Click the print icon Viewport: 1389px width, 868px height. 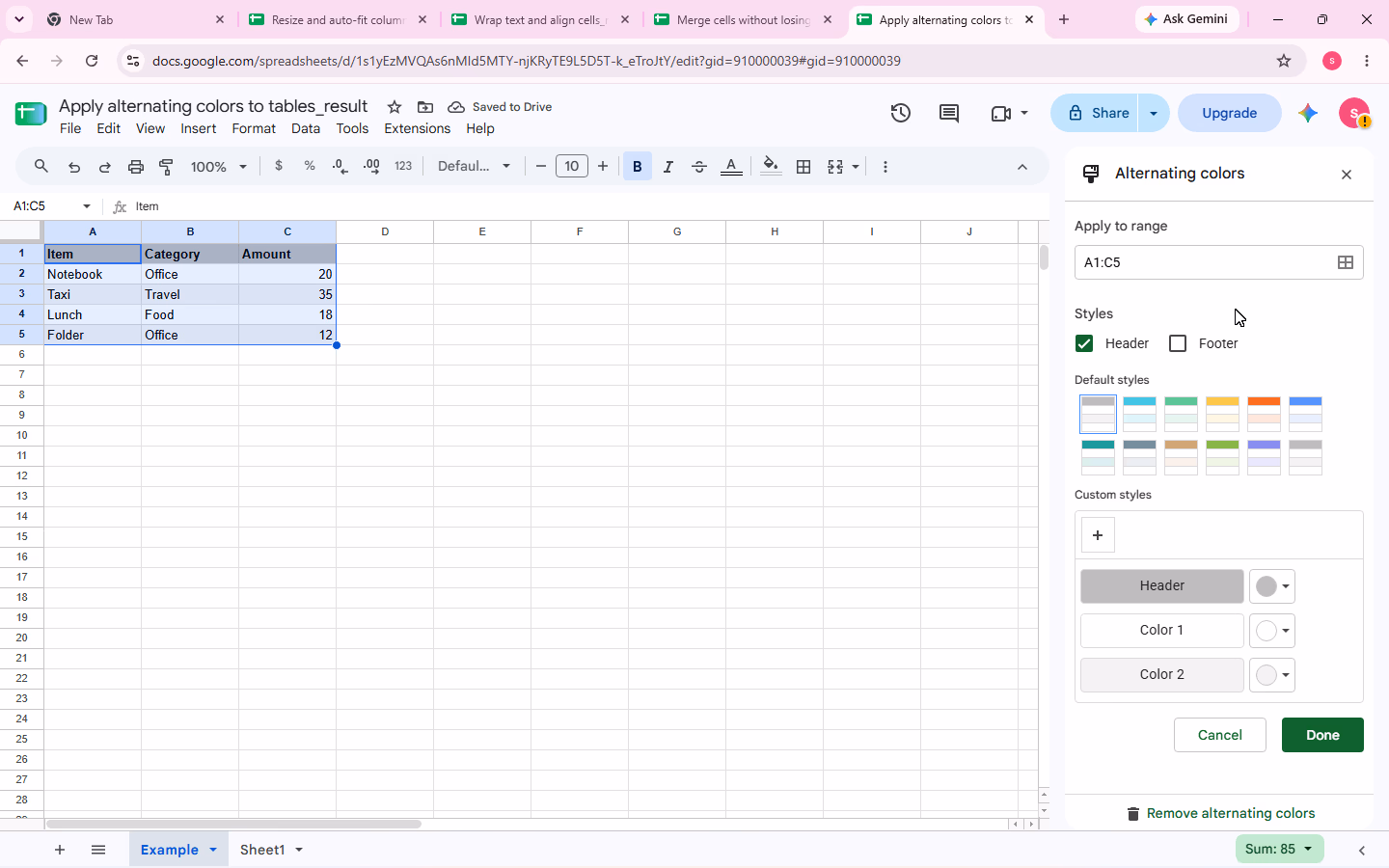point(136,167)
